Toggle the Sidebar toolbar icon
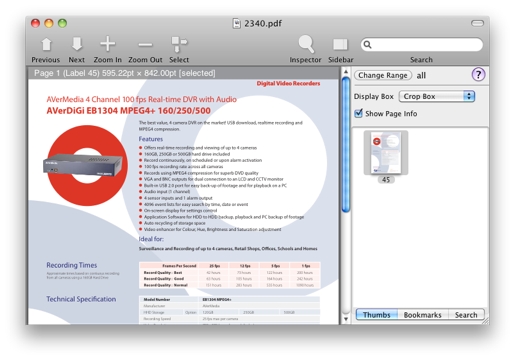Screen dimensions: 515x360 coord(340,45)
